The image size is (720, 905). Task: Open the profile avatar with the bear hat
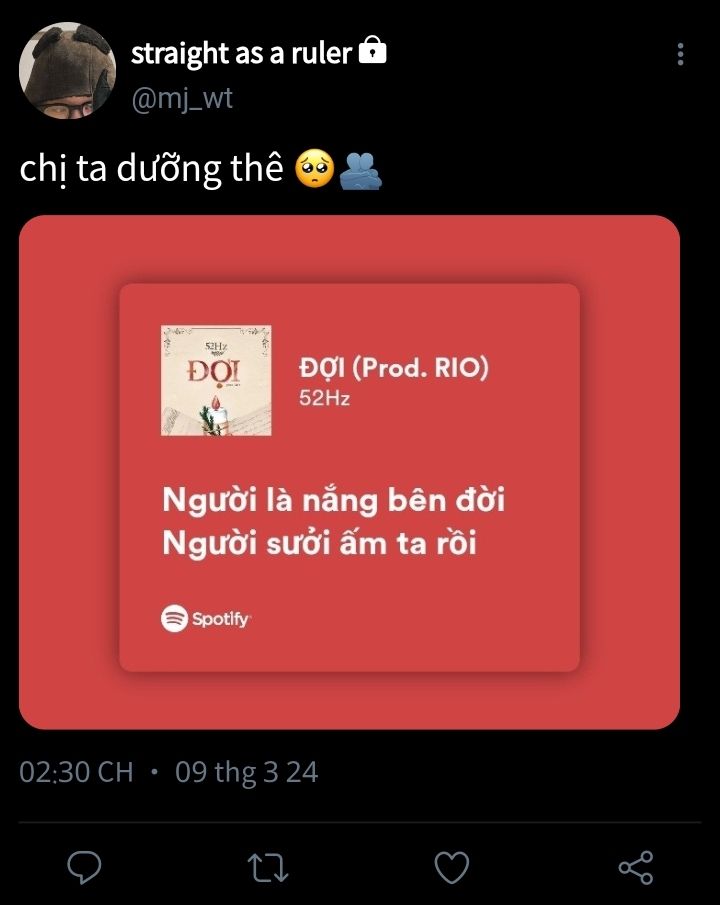tap(68, 70)
